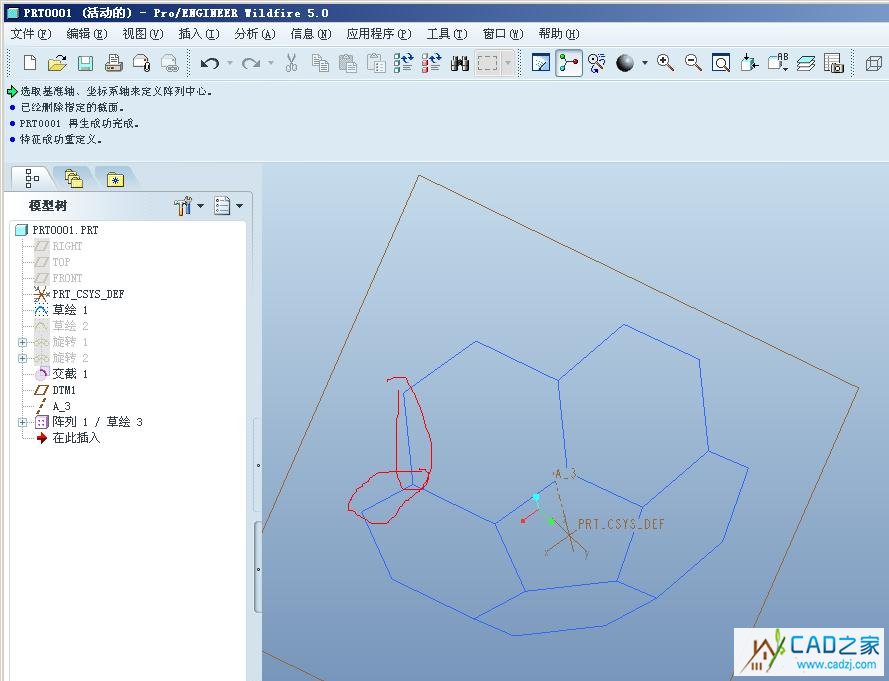Click the Open file folder icon
Viewport: 889px width, 681px height.
click(x=57, y=63)
